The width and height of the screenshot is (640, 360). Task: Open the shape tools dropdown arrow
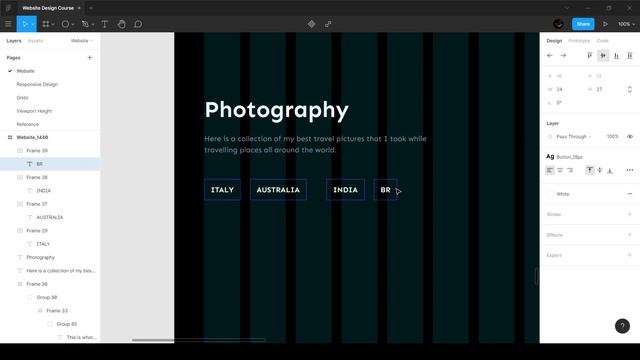pyautogui.click(x=73, y=24)
